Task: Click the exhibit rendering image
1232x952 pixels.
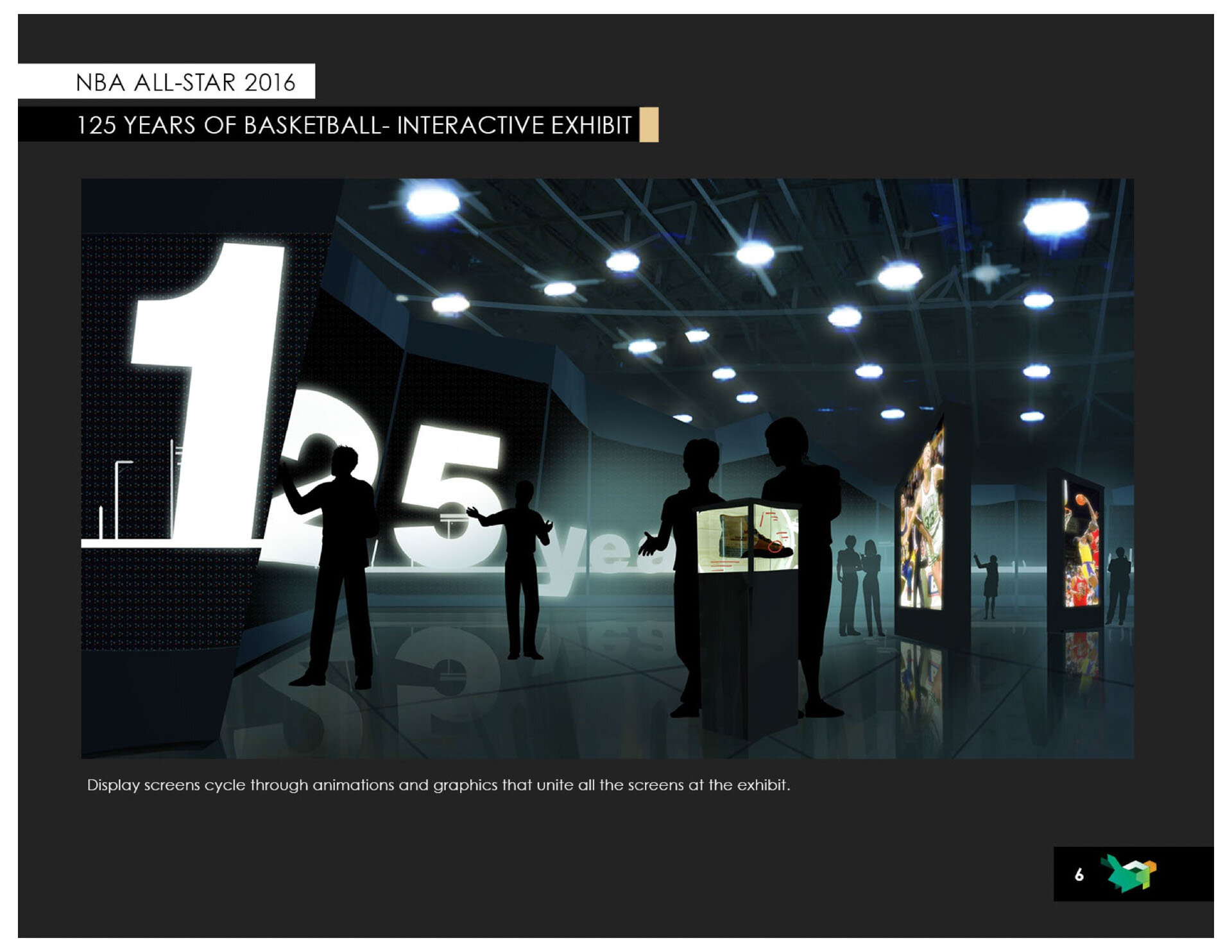Action: pos(607,468)
